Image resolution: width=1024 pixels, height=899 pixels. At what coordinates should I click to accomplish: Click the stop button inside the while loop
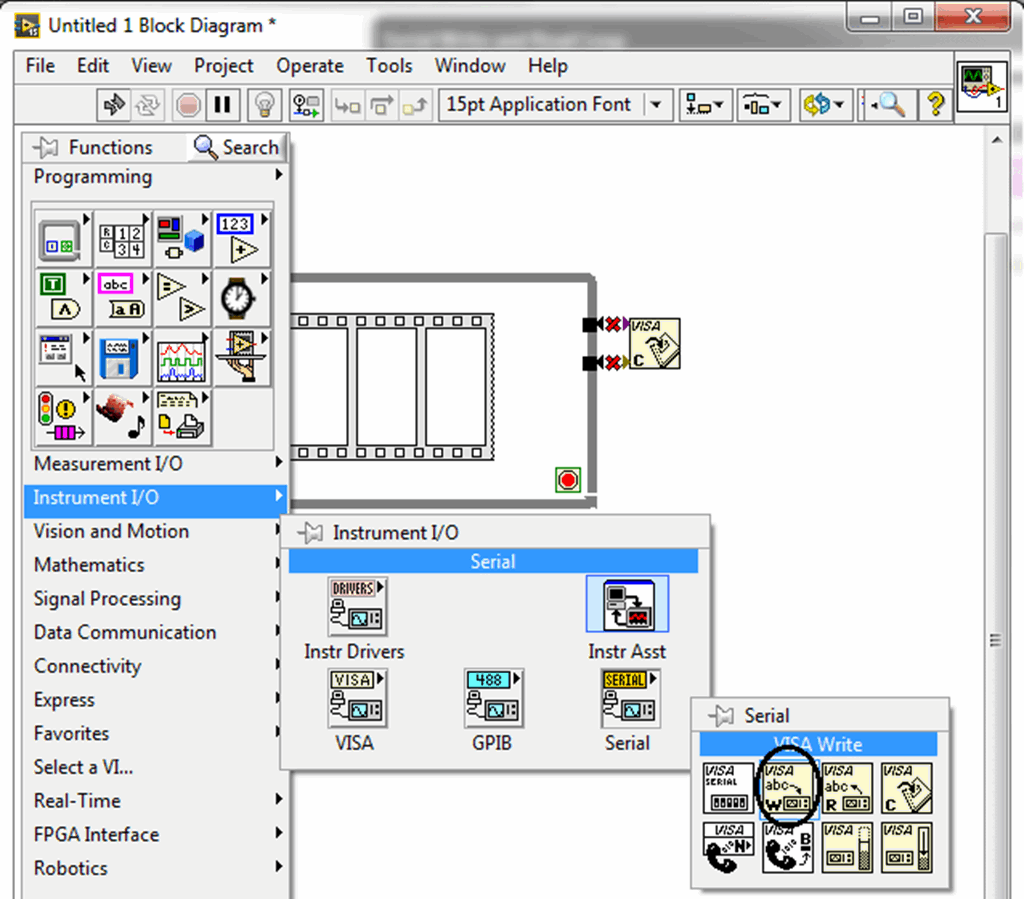(x=567, y=479)
